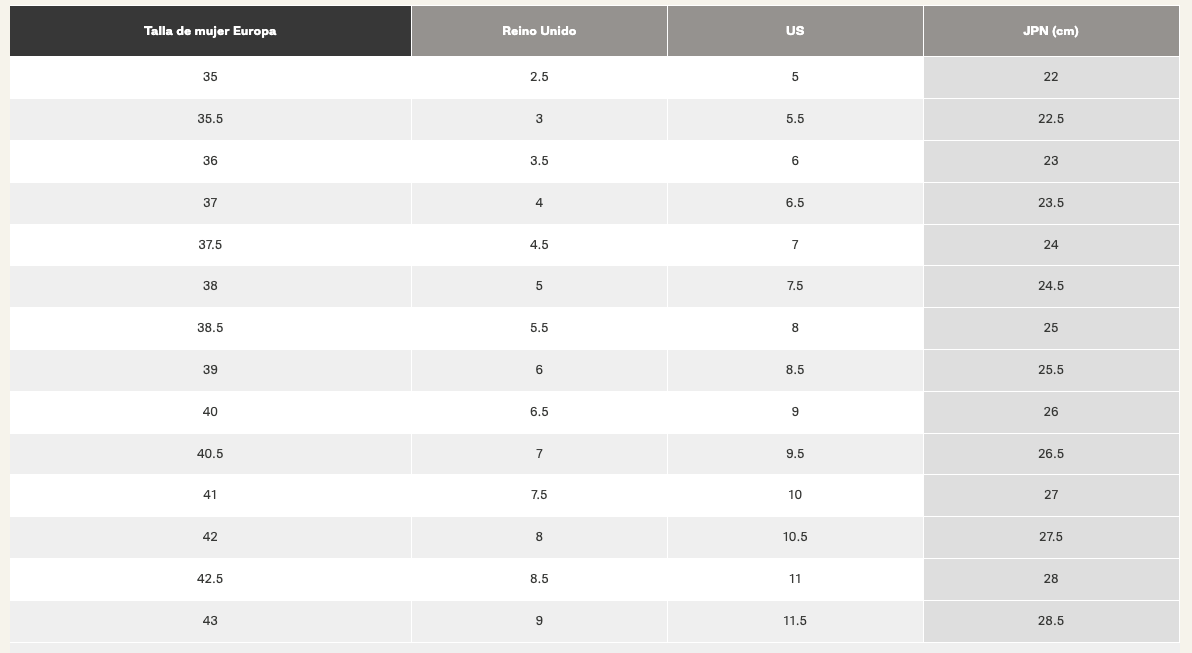Select the JPN (cm) column header
Viewport: 1192px width, 653px height.
click(1051, 31)
